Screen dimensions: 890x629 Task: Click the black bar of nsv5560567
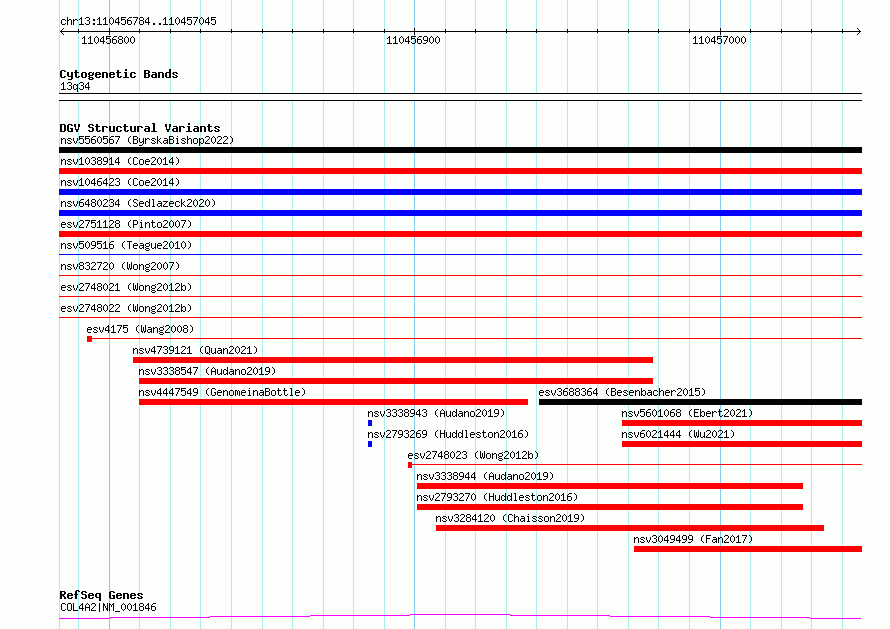(460, 150)
